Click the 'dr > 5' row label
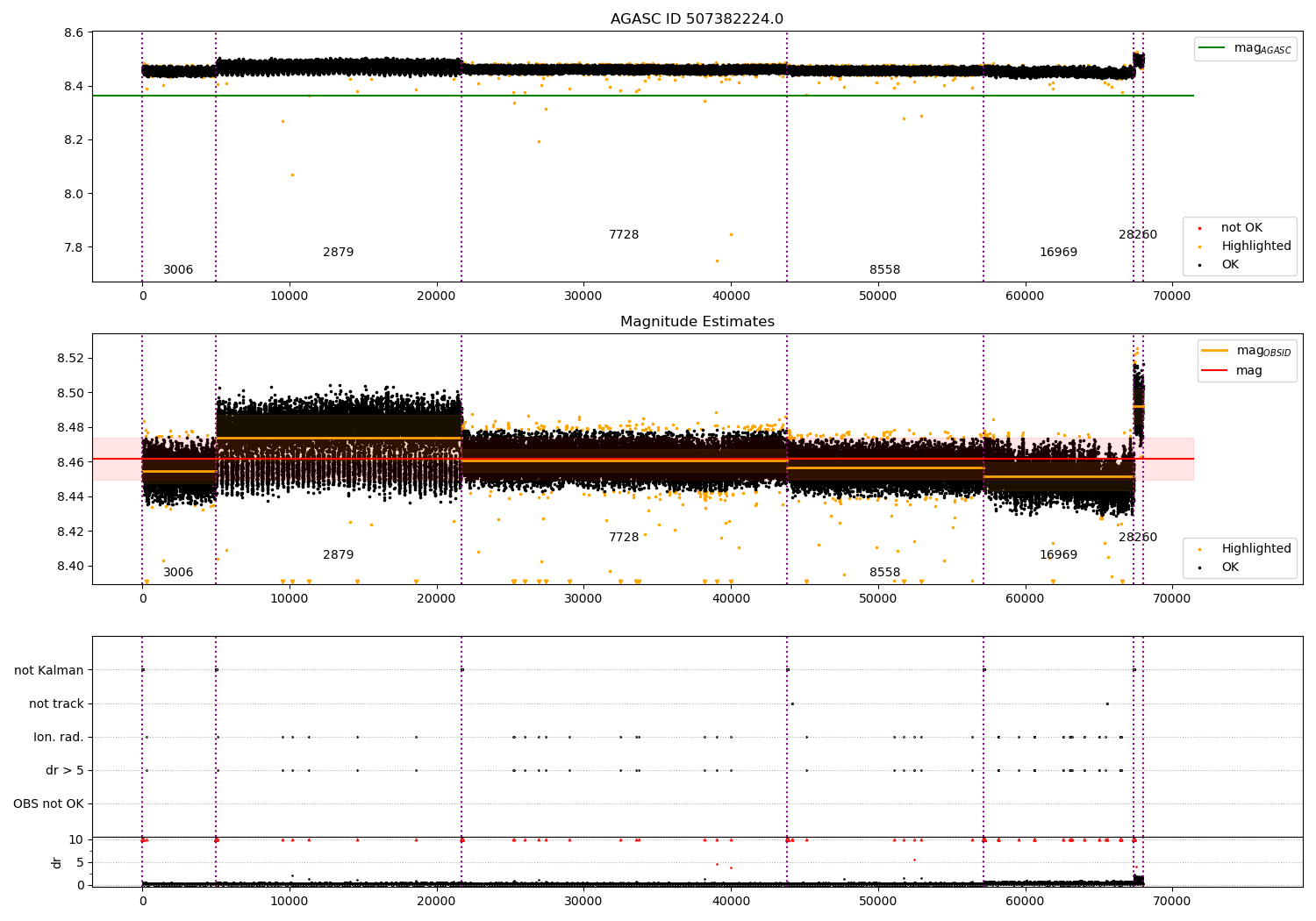The image size is (1316, 921). (x=65, y=771)
